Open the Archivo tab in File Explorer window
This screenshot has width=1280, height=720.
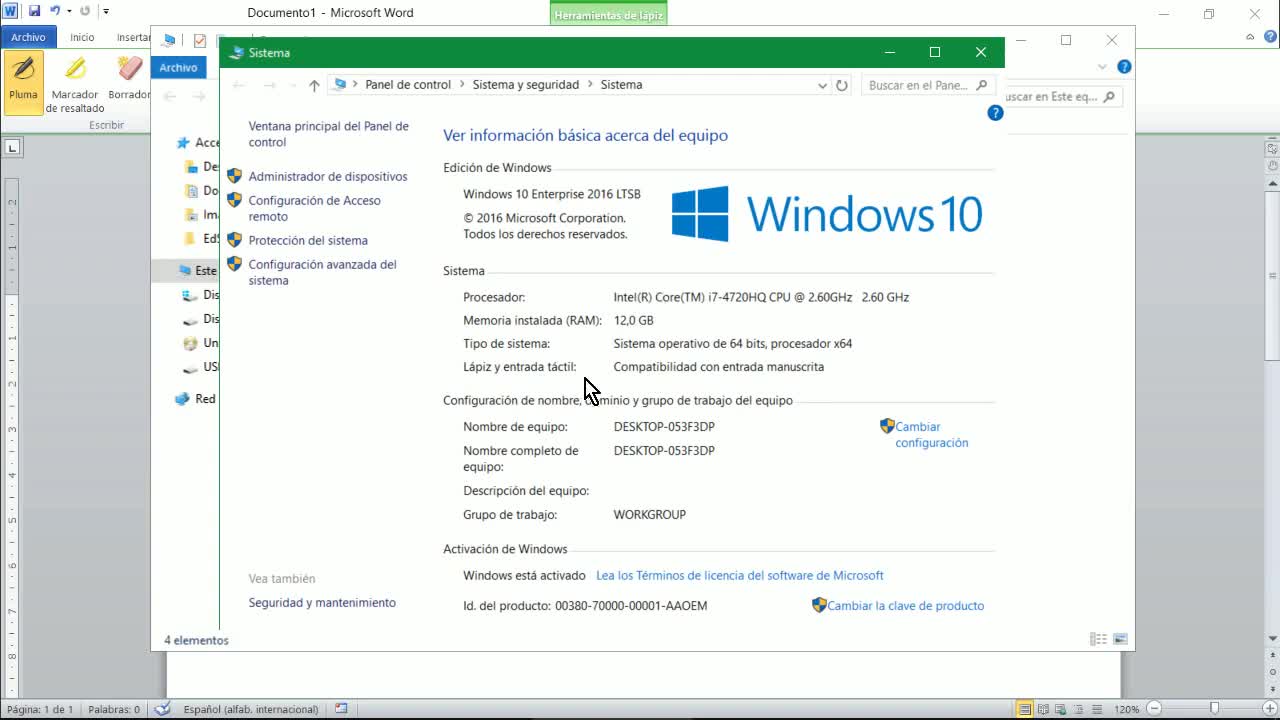coord(178,67)
